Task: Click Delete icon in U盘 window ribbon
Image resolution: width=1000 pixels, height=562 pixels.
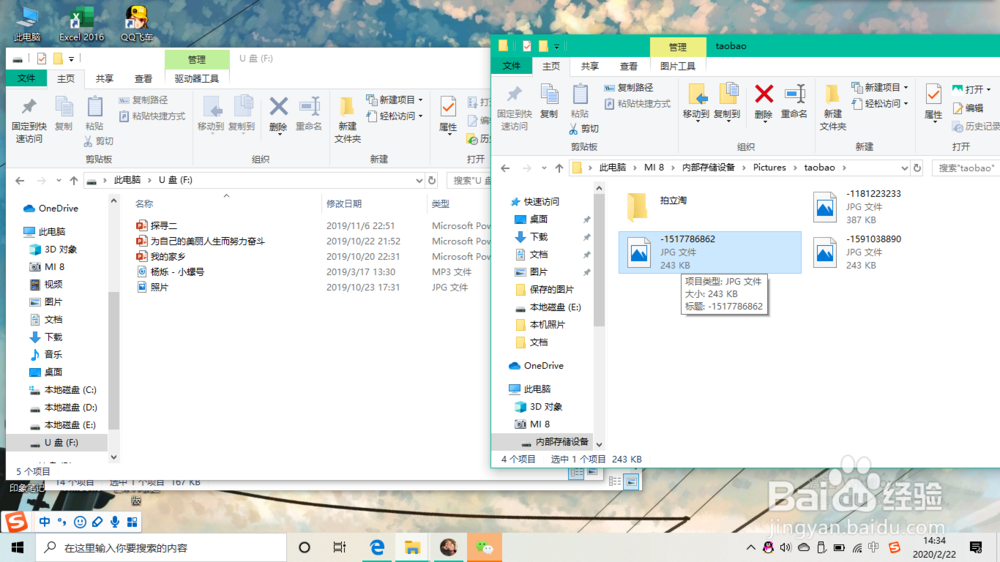Action: [x=278, y=107]
